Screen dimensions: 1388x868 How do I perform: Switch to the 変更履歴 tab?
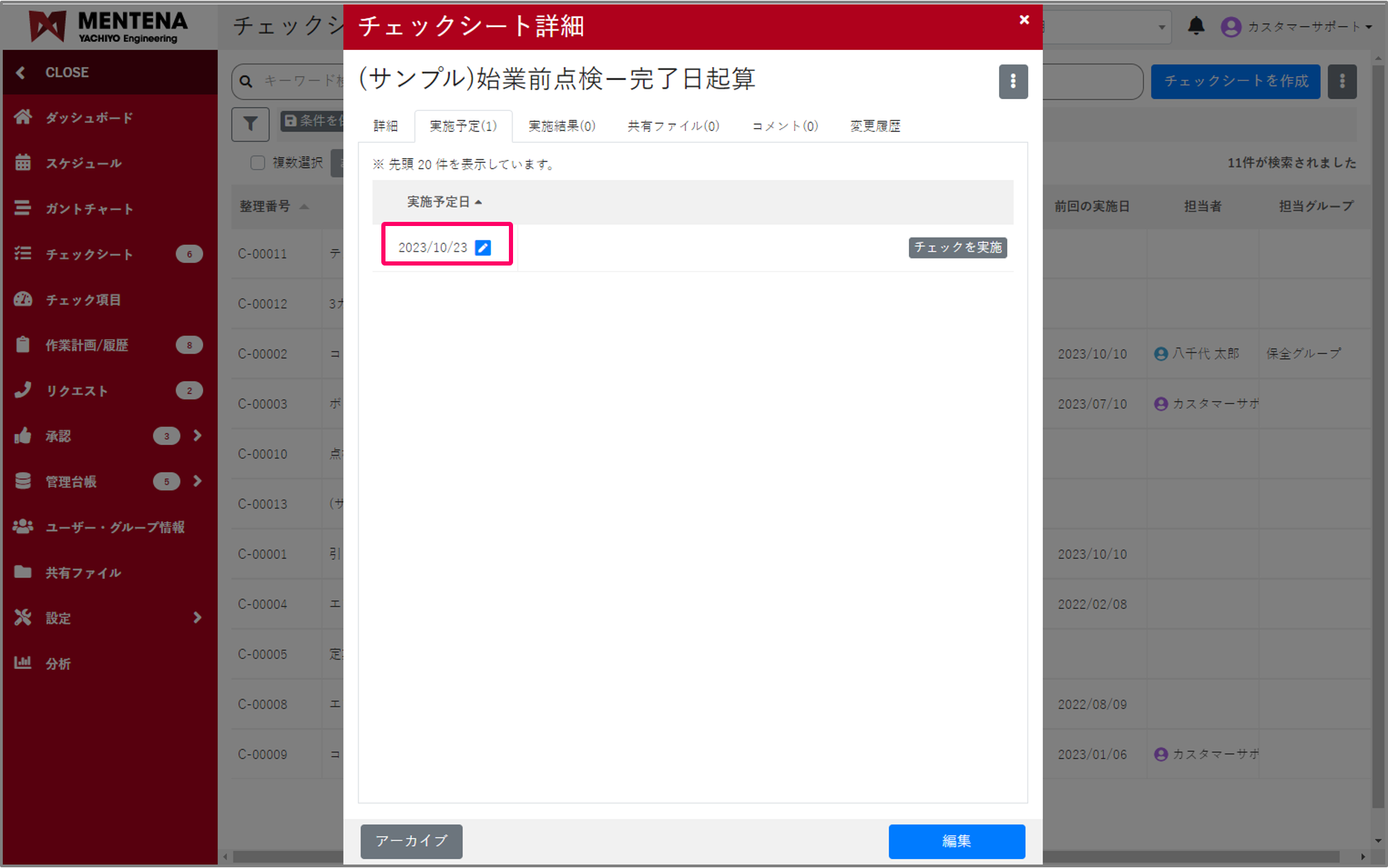coord(874,125)
